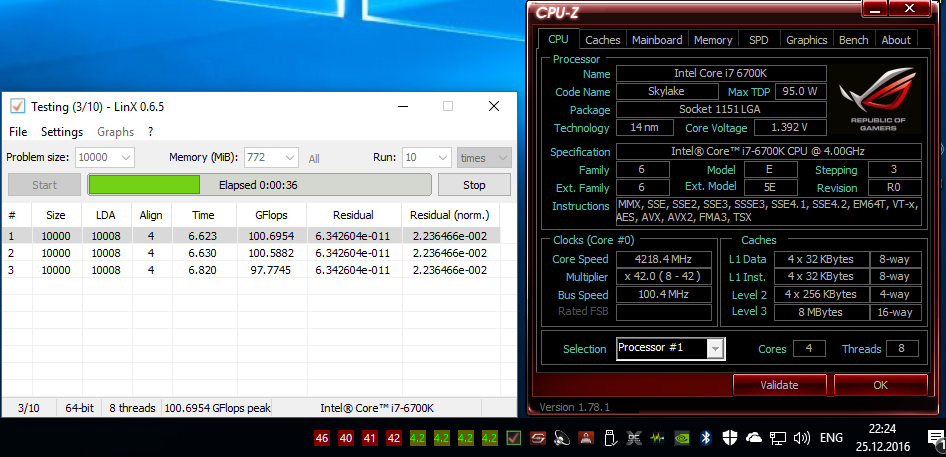Click the Residual (norm.) column header
The width and height of the screenshot is (946, 457).
450,215
